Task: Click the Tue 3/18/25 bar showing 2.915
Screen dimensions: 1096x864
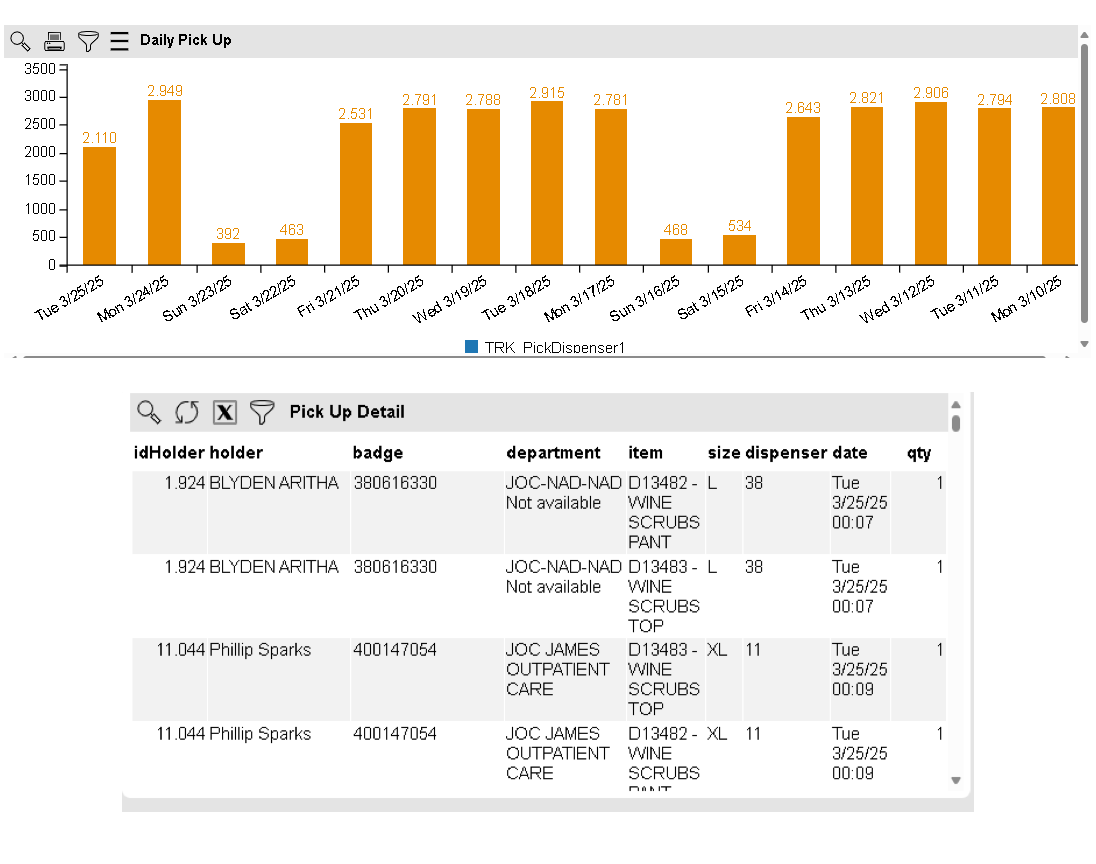Action: [547, 183]
